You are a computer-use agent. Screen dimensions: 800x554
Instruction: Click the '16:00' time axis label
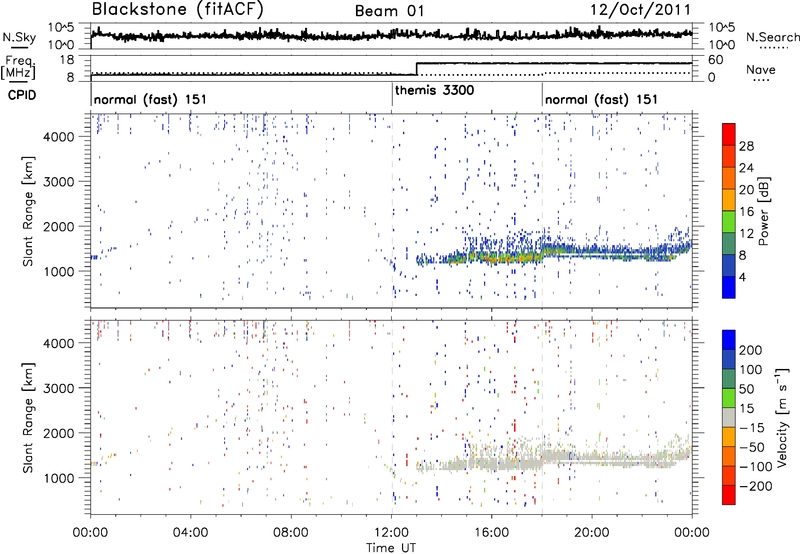click(x=491, y=533)
